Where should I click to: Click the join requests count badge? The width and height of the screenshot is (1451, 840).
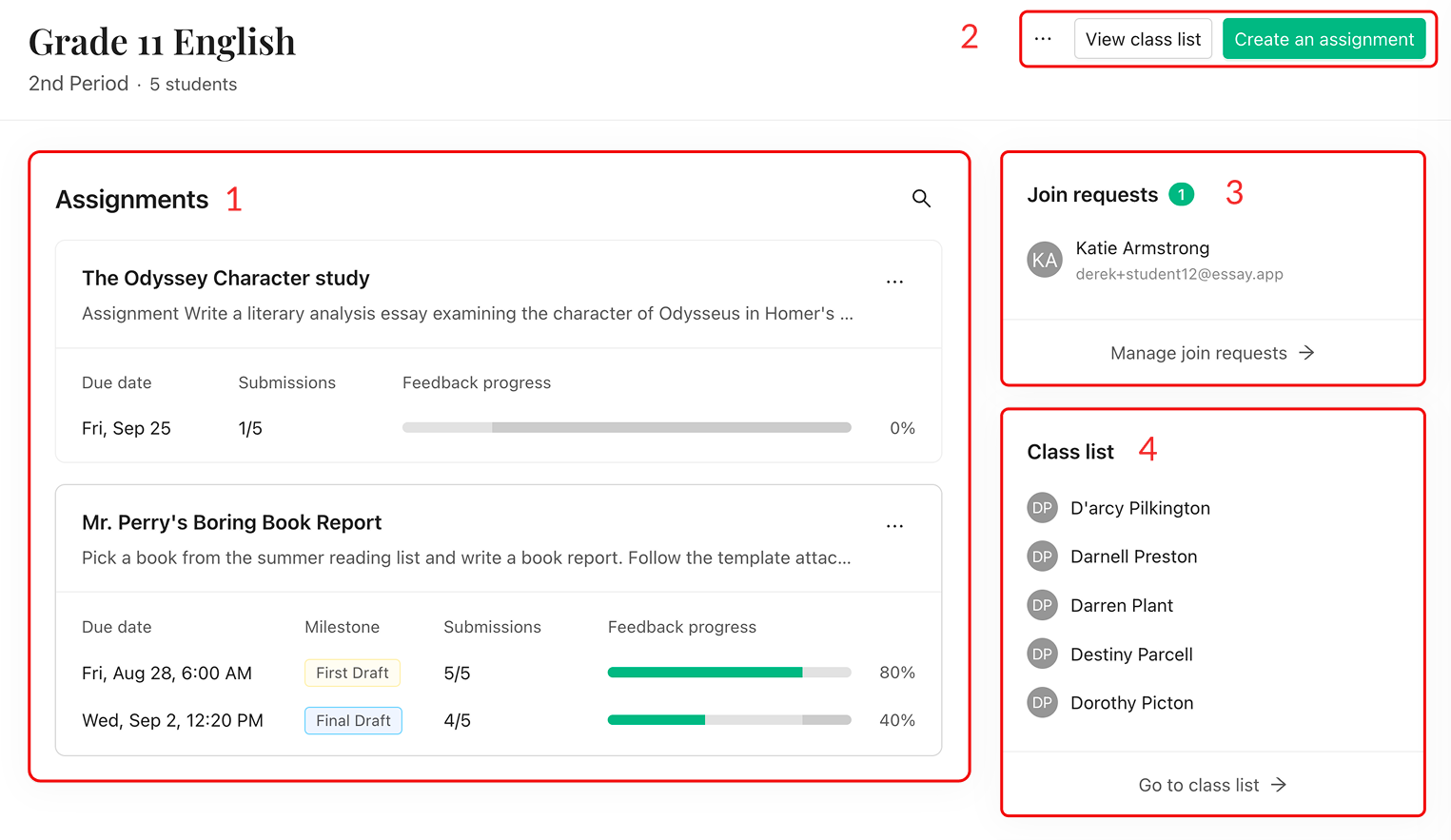click(1181, 195)
